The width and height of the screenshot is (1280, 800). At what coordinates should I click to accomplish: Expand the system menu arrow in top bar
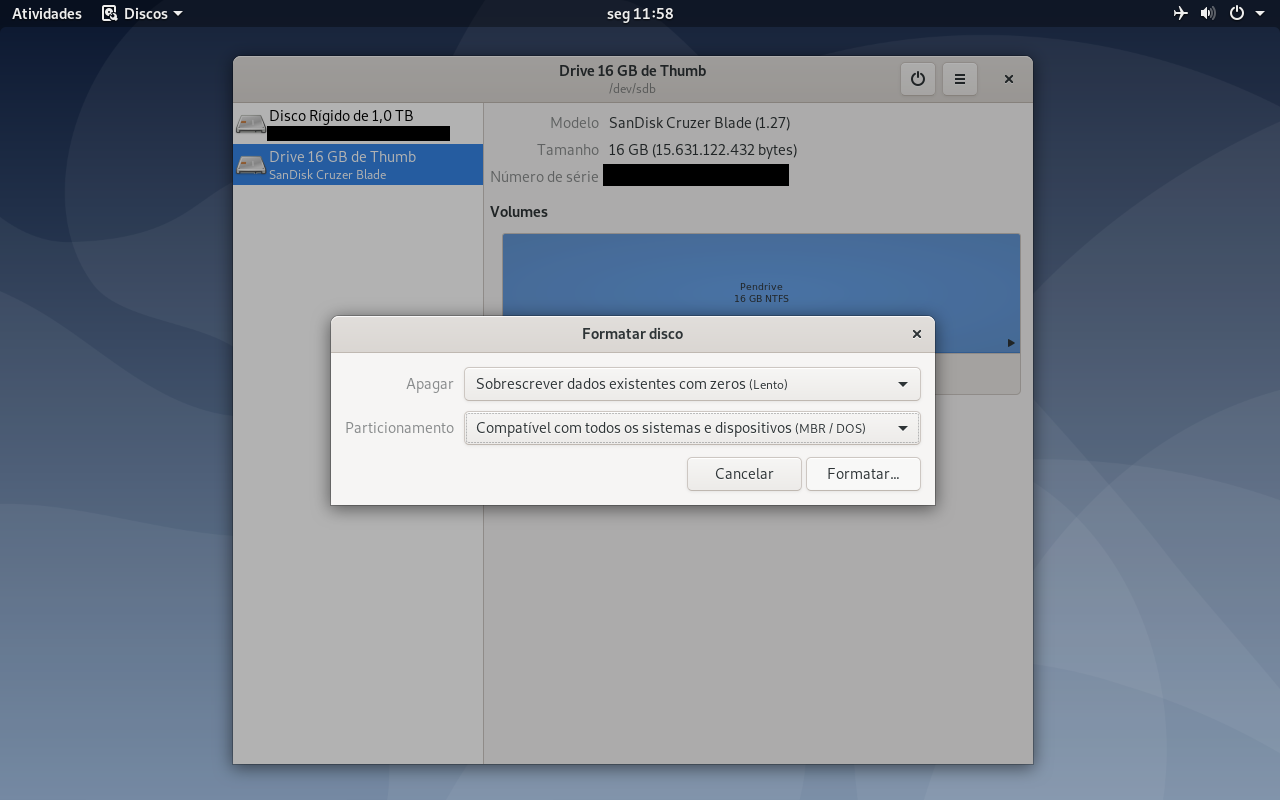1260,14
